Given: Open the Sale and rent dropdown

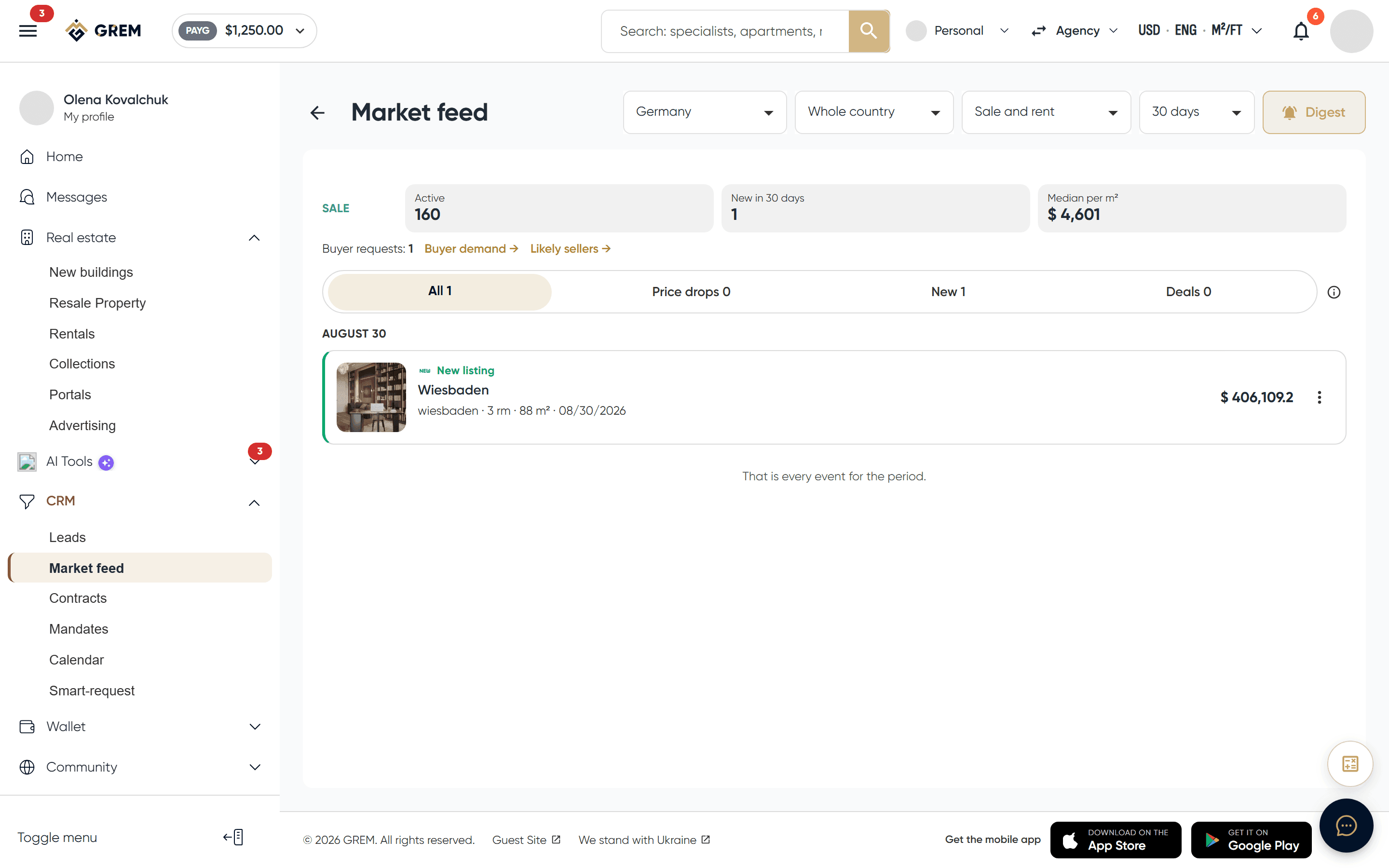Looking at the screenshot, I should (1046, 112).
